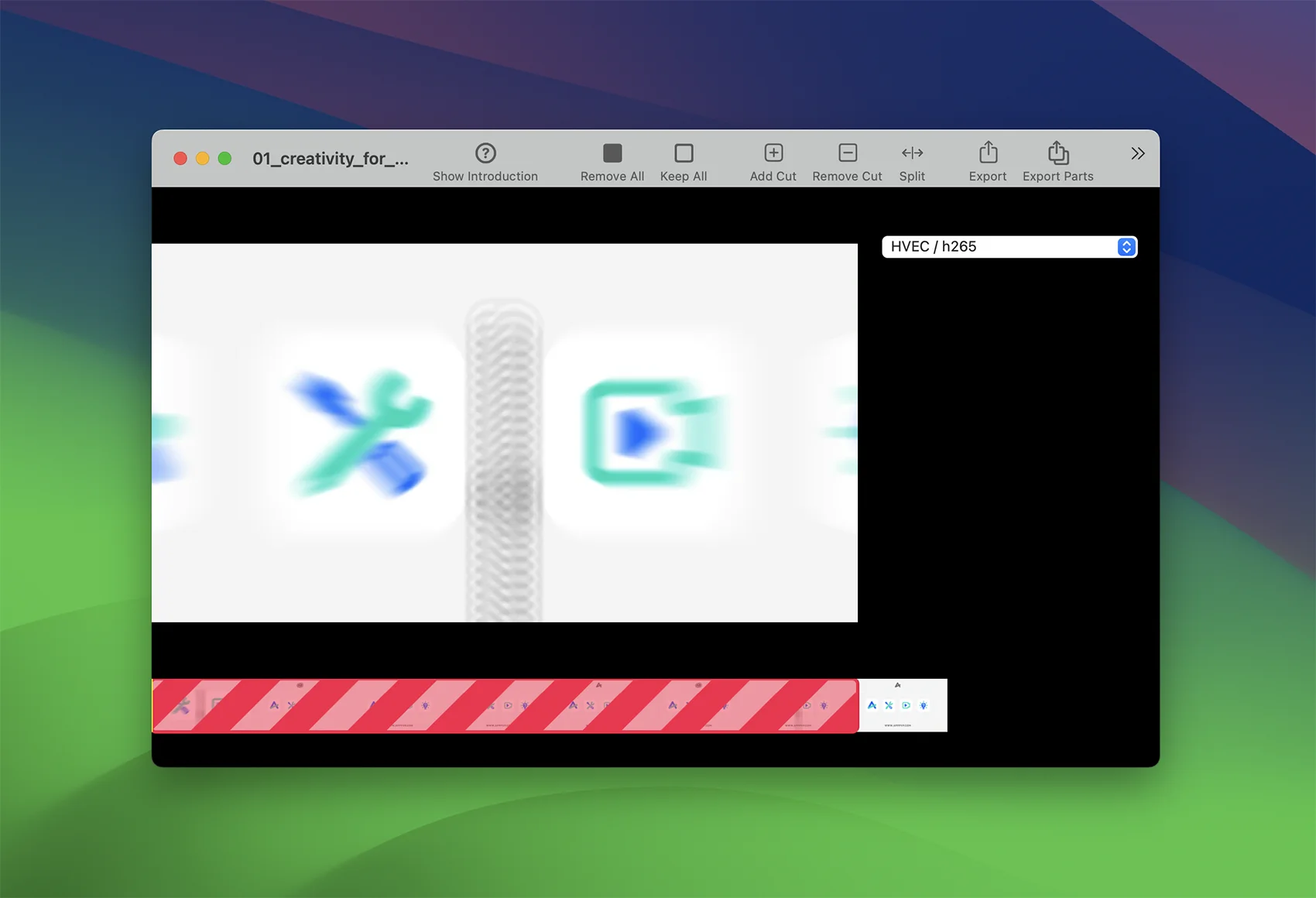This screenshot has width=1316, height=898.
Task: Click the Show Introduction help icon
Action: tap(485, 153)
